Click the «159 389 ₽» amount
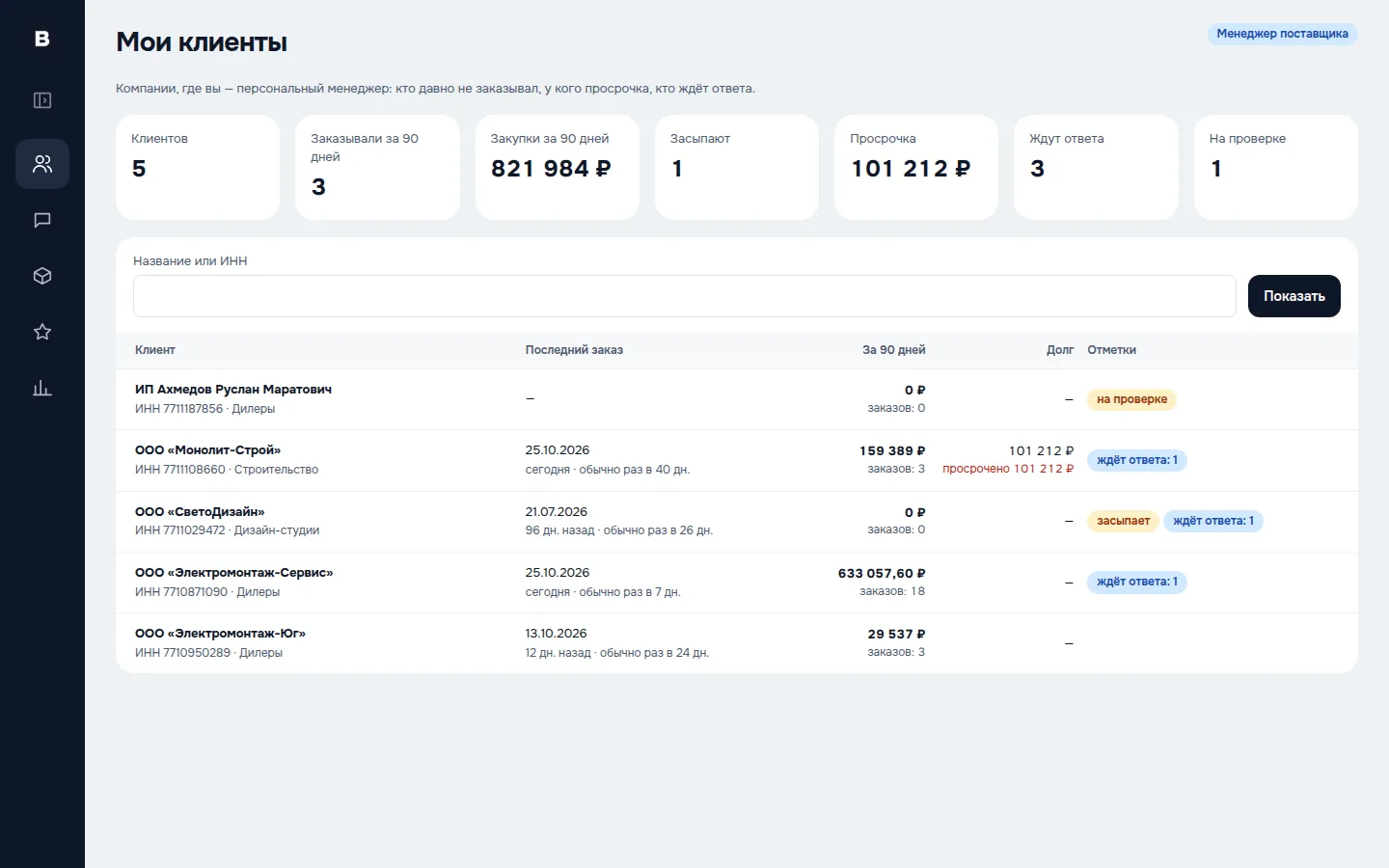Screen dimensions: 1389x868 892,450
